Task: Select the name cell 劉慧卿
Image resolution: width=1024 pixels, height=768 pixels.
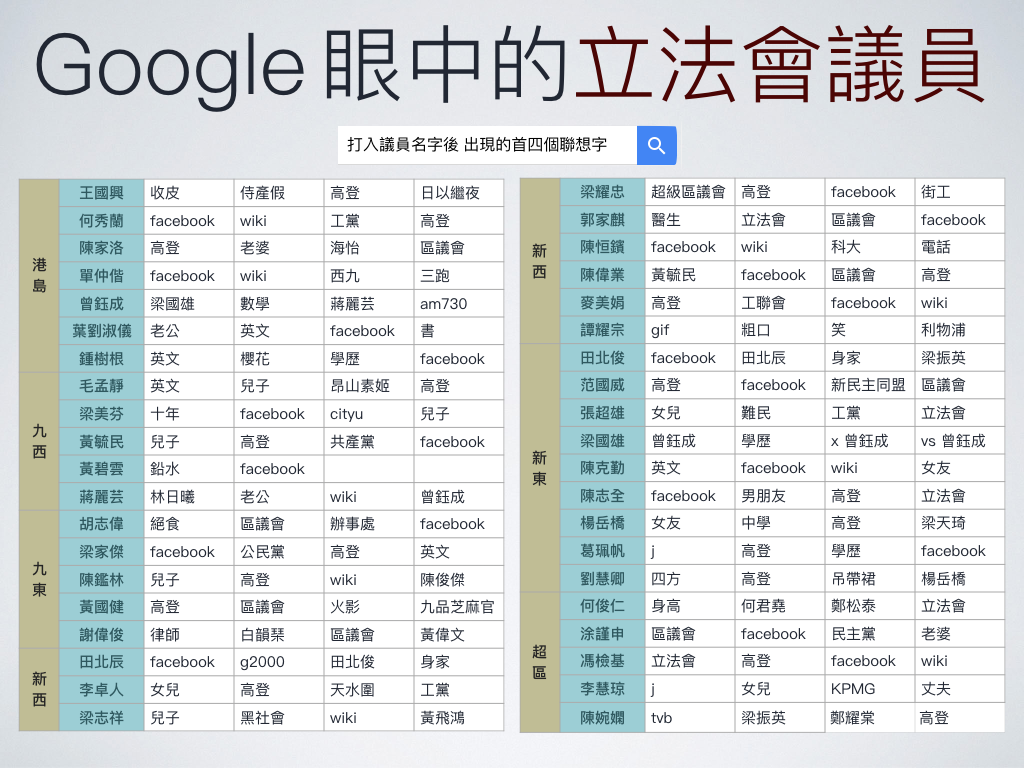Action: tap(602, 579)
